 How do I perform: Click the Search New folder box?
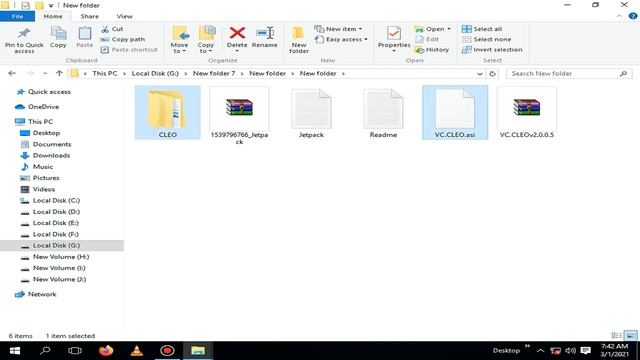(x=569, y=73)
